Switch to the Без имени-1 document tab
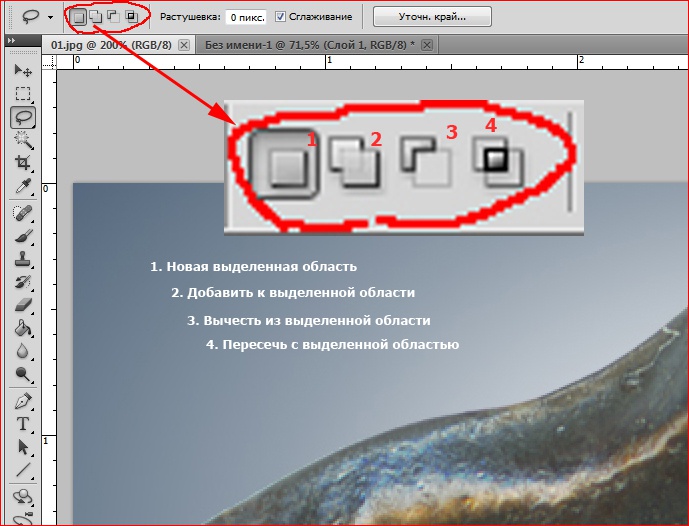 310,45
